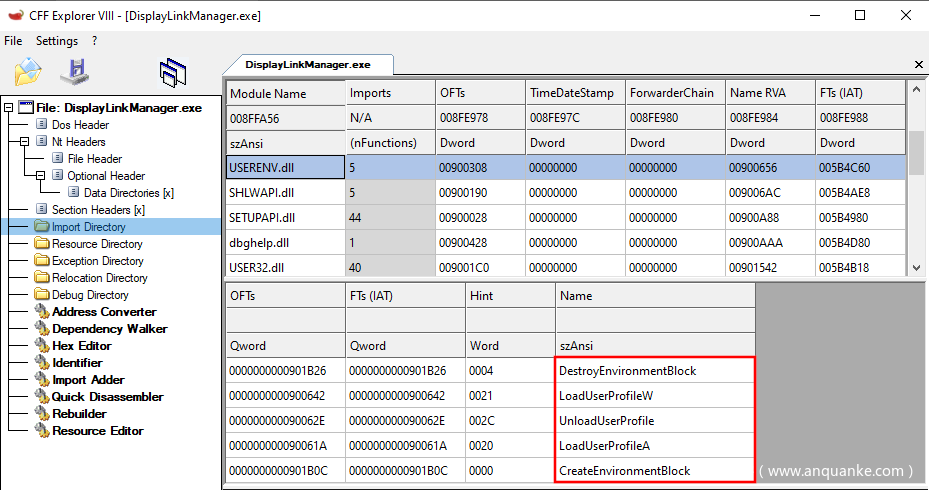Select the Quick Disassembler tool
The image size is (929, 490).
[107, 397]
